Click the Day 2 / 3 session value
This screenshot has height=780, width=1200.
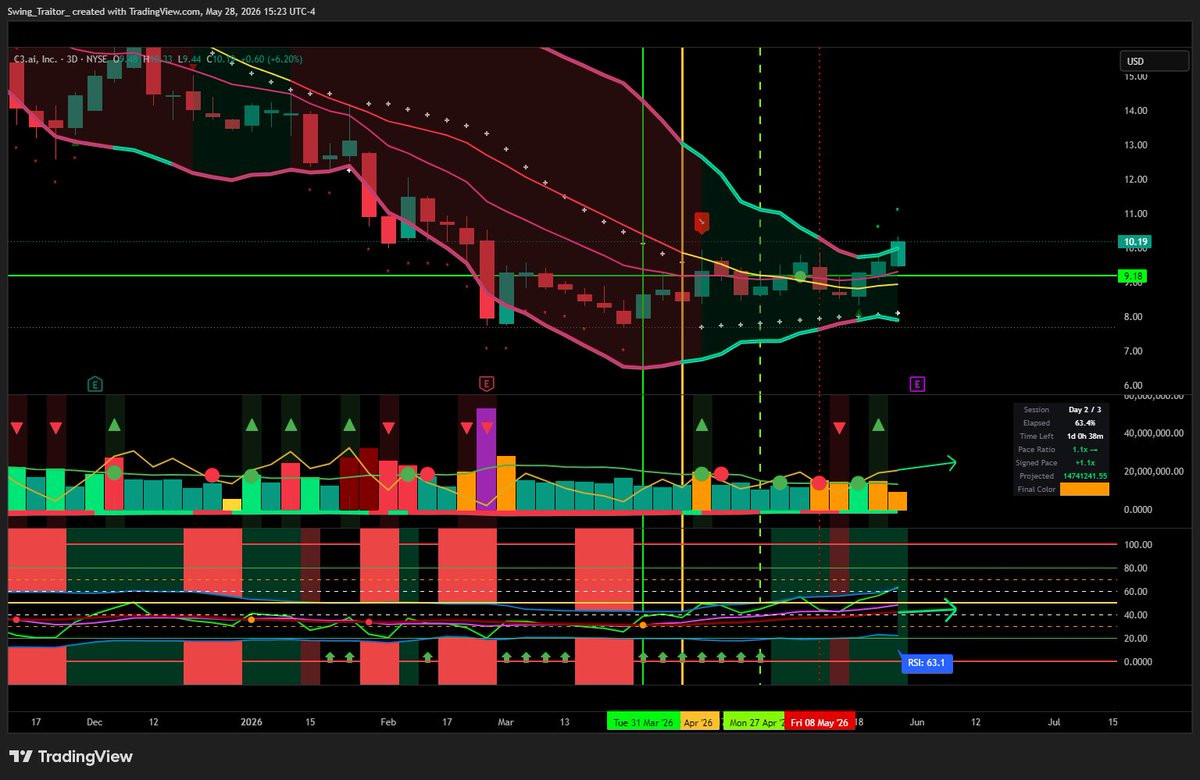tap(1085, 410)
